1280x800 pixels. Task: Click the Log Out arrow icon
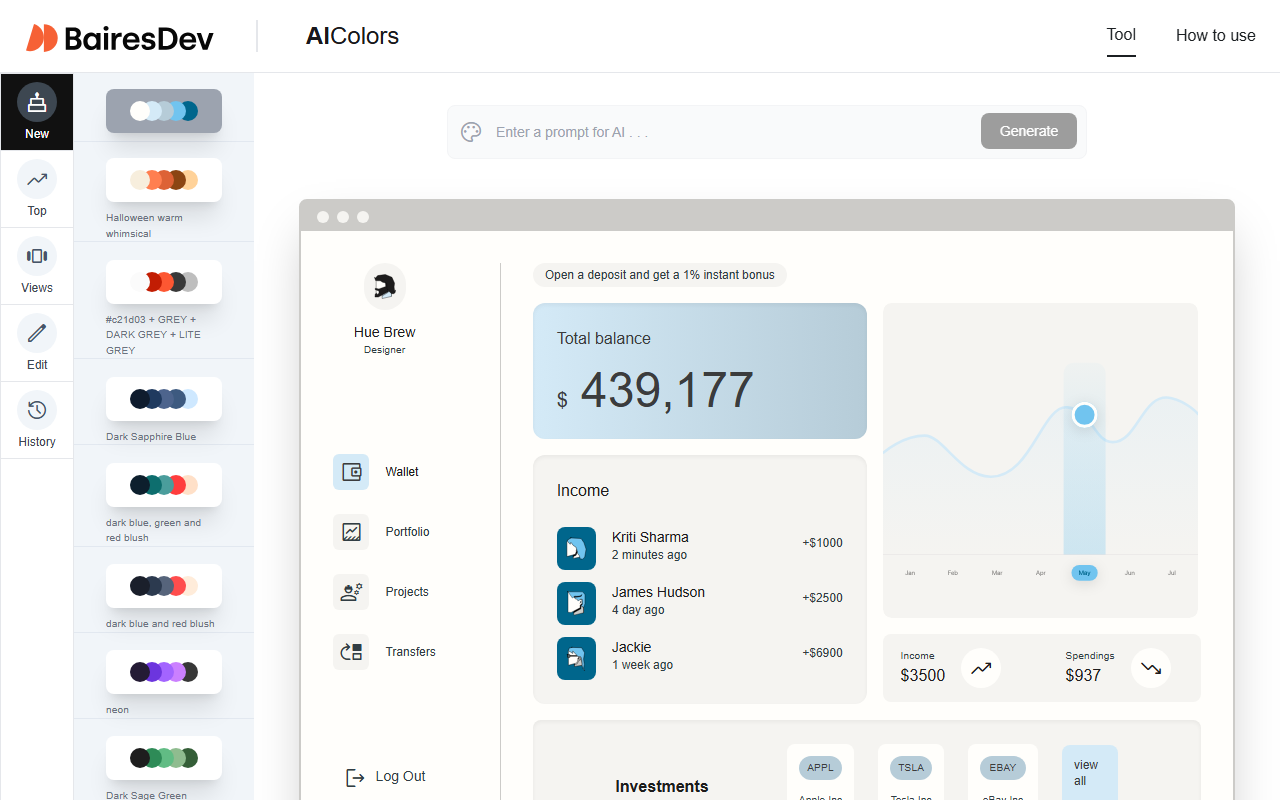[x=355, y=777]
